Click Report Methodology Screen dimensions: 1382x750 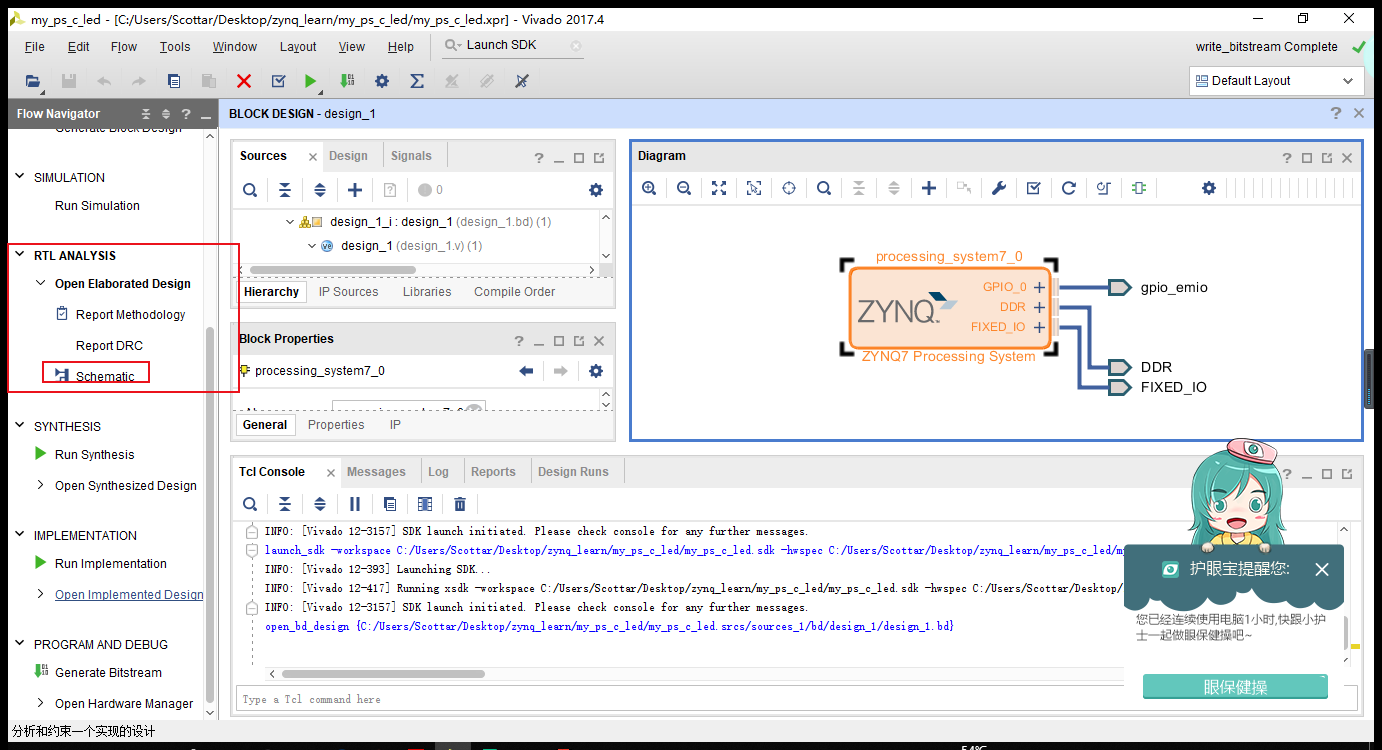click(131, 314)
